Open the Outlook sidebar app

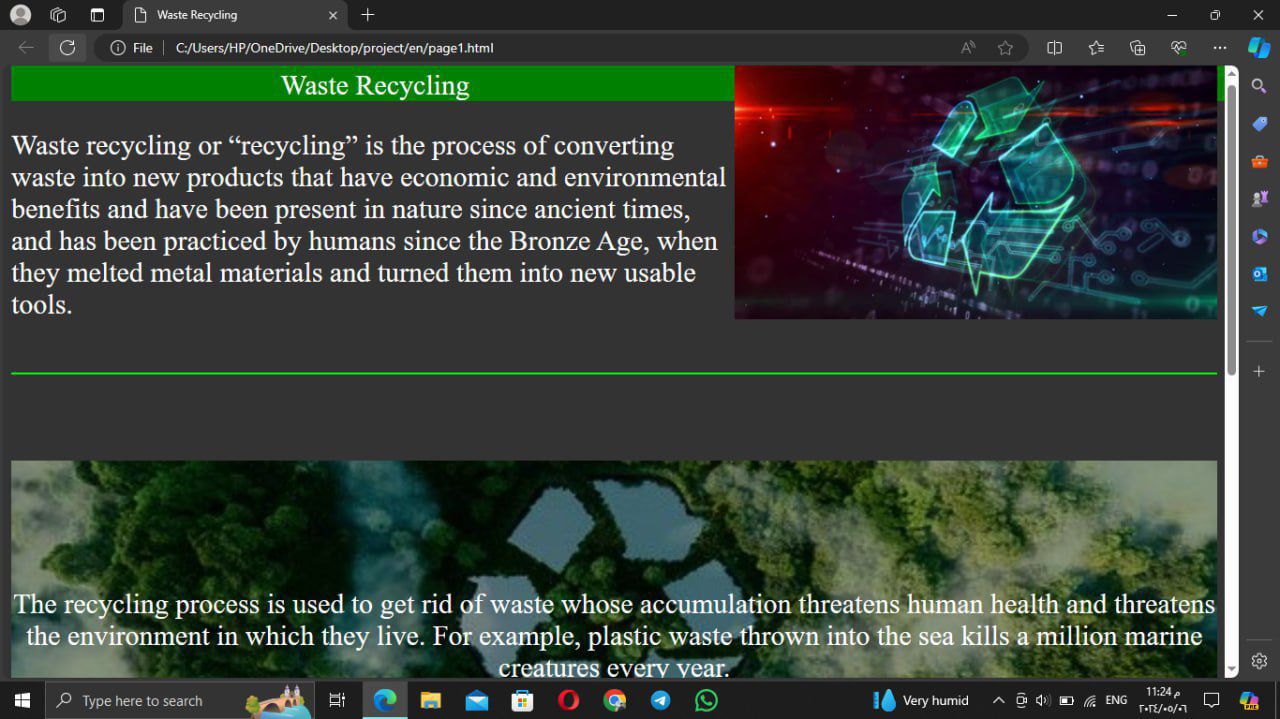pos(1259,274)
